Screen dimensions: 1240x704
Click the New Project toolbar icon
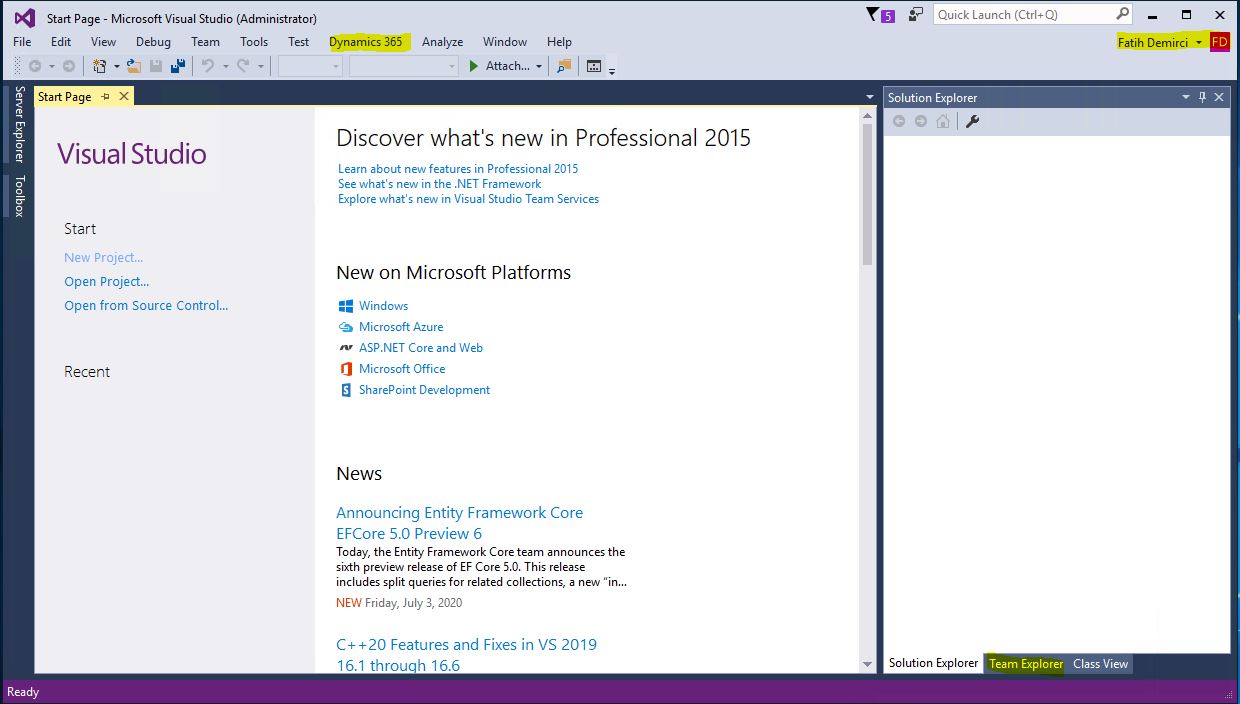click(x=99, y=66)
